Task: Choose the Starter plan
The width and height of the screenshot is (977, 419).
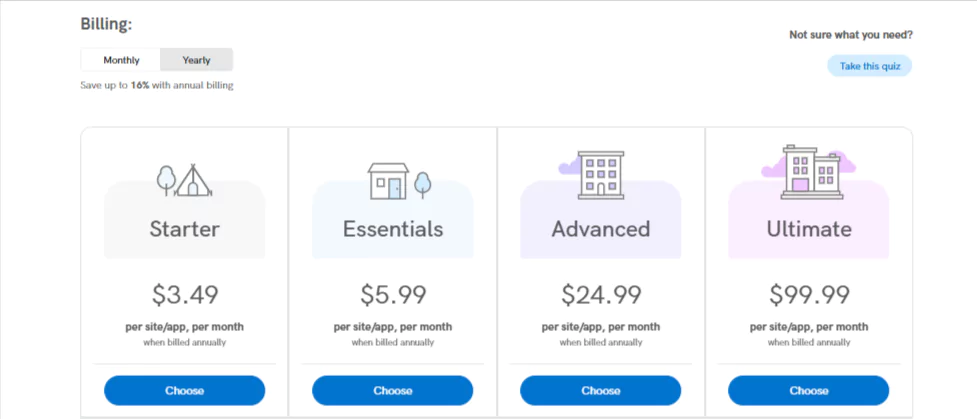Action: pos(184,391)
